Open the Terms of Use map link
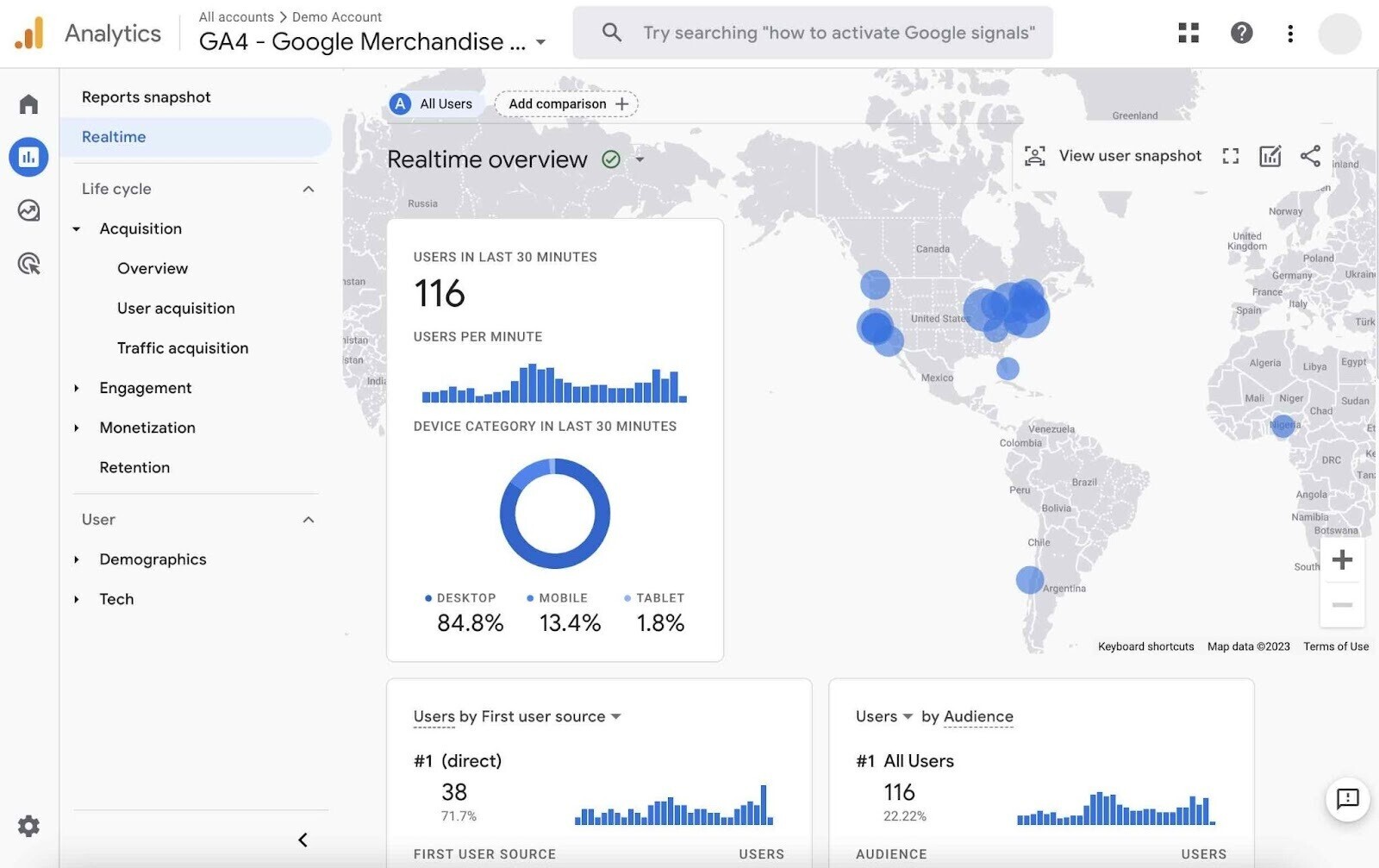This screenshot has height=868, width=1379. point(1336,646)
